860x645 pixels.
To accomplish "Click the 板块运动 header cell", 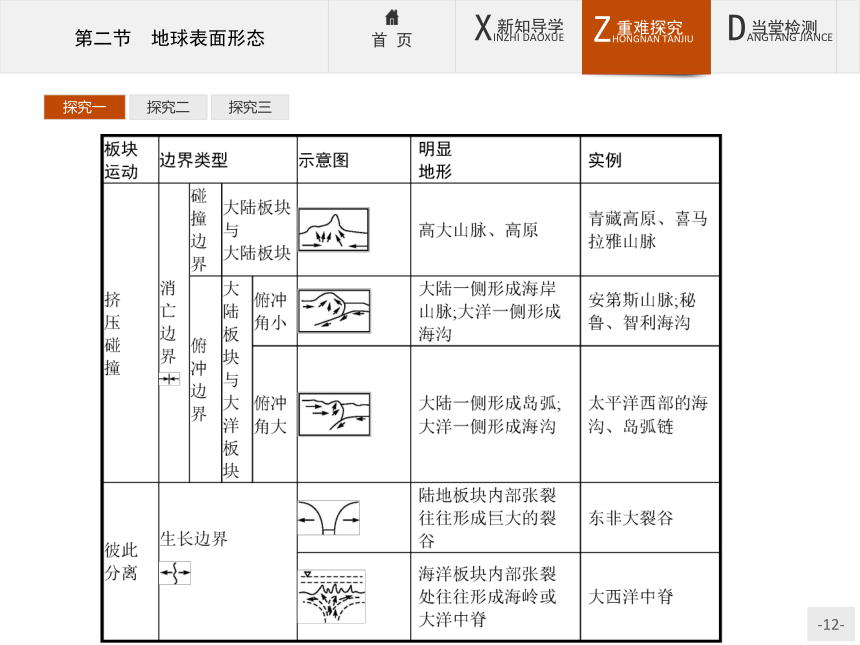I will coord(131,160).
